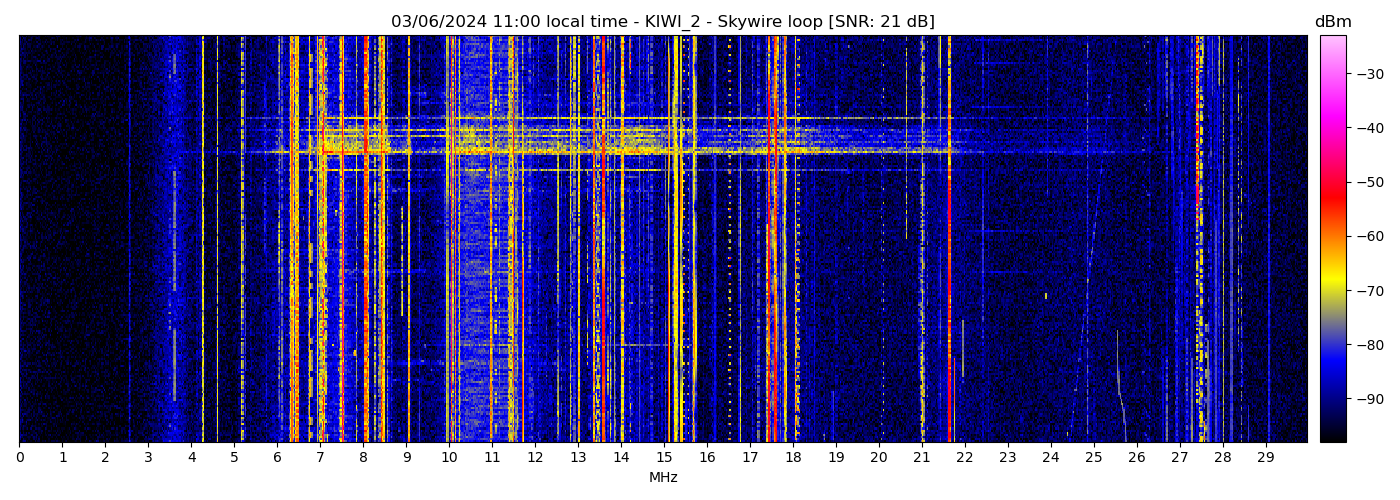Click the 10 tick label on the frequency axis

(x=449, y=457)
